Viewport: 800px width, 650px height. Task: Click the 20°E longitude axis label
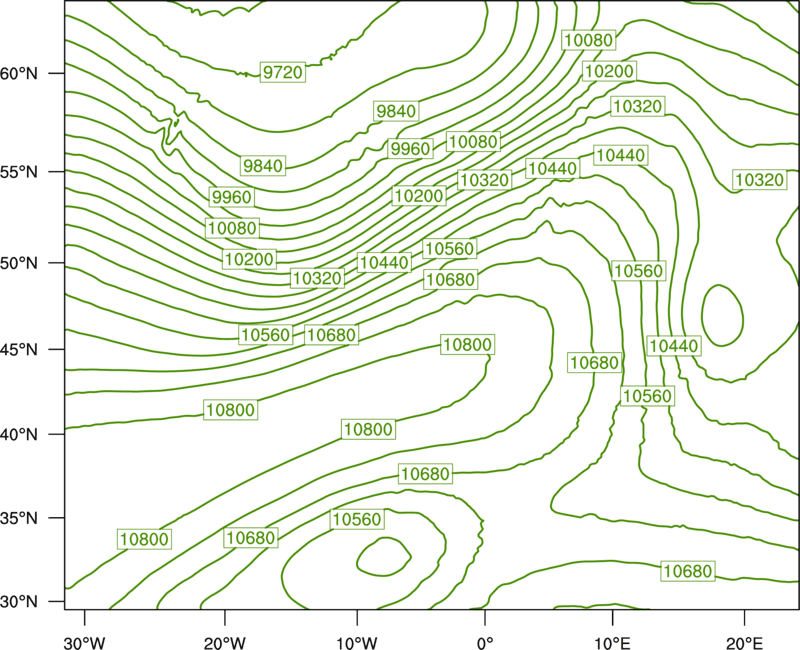click(744, 642)
